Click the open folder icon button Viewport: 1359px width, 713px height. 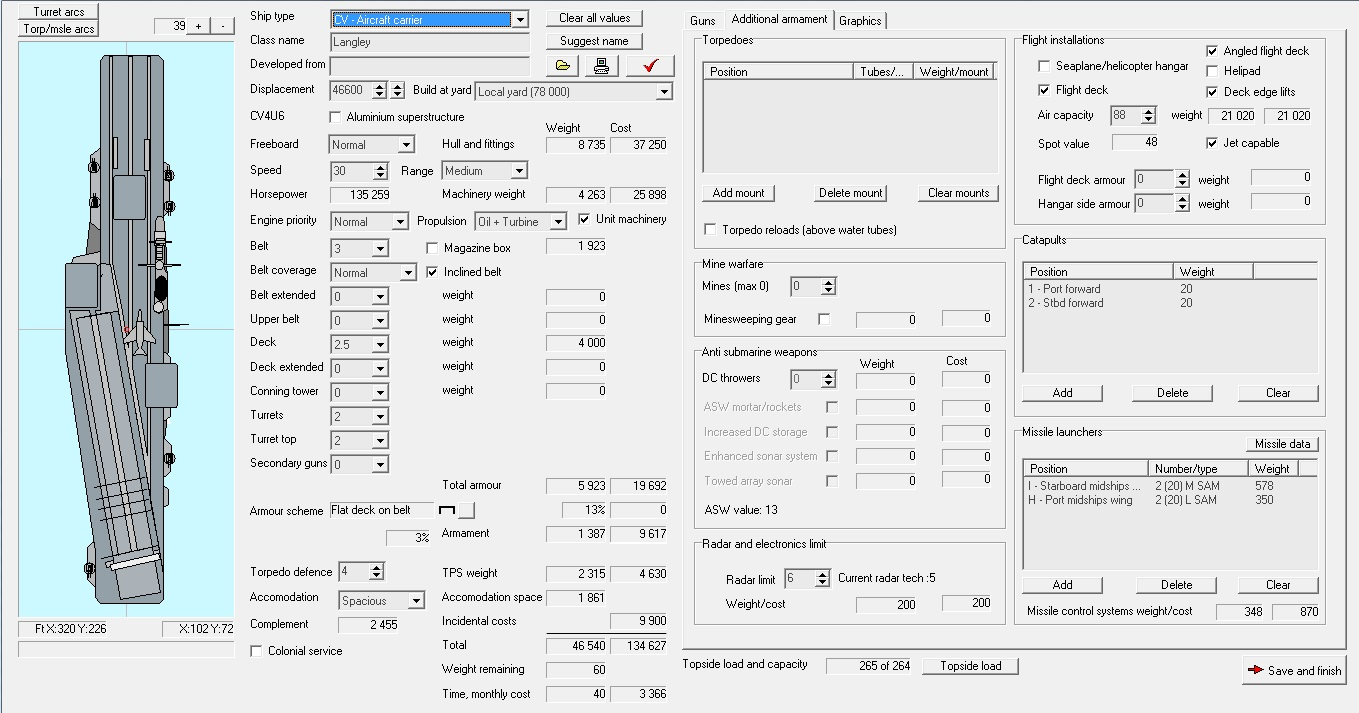[x=563, y=66]
